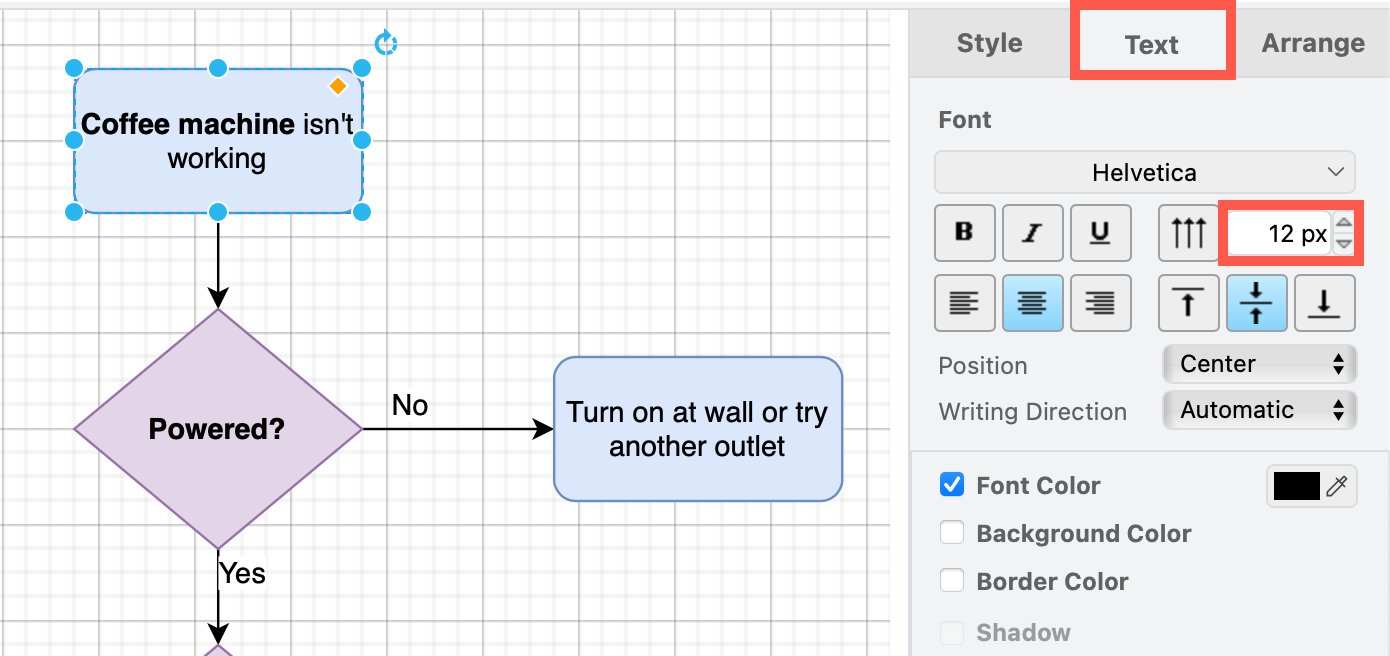
Task: Open the Helvetica font dropdown
Action: coord(1144,172)
